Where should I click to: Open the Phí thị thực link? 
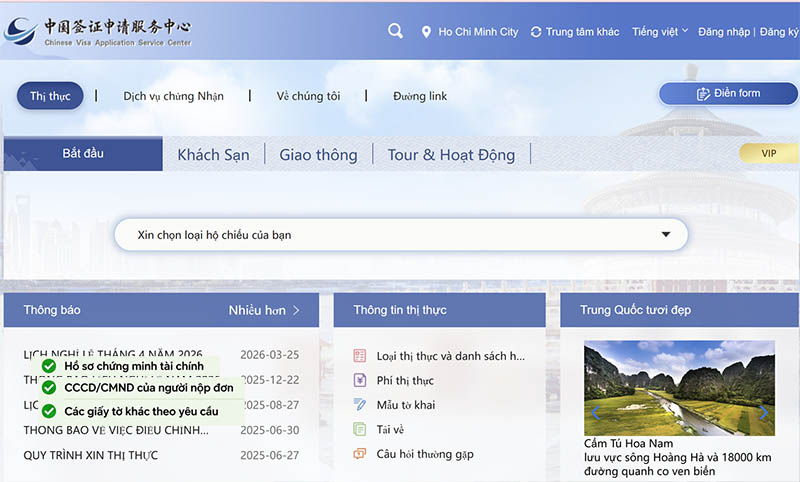[x=405, y=380]
